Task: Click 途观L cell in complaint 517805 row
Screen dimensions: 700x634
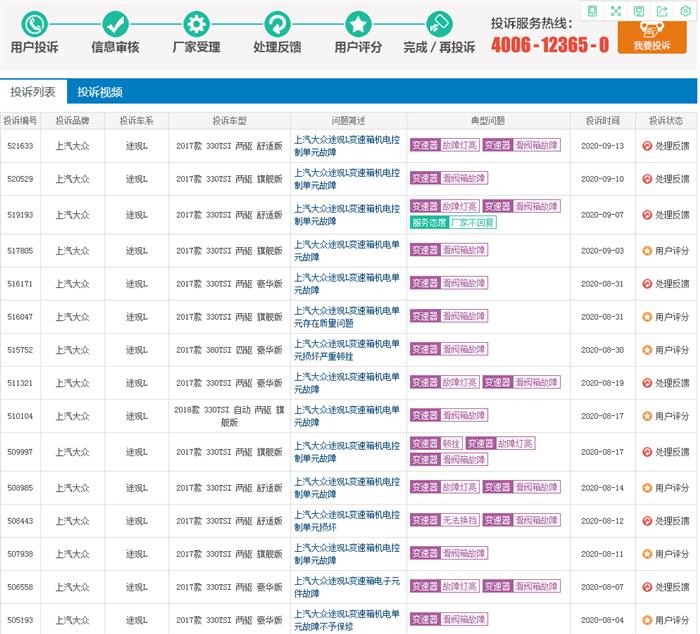Action: pyautogui.click(x=137, y=251)
